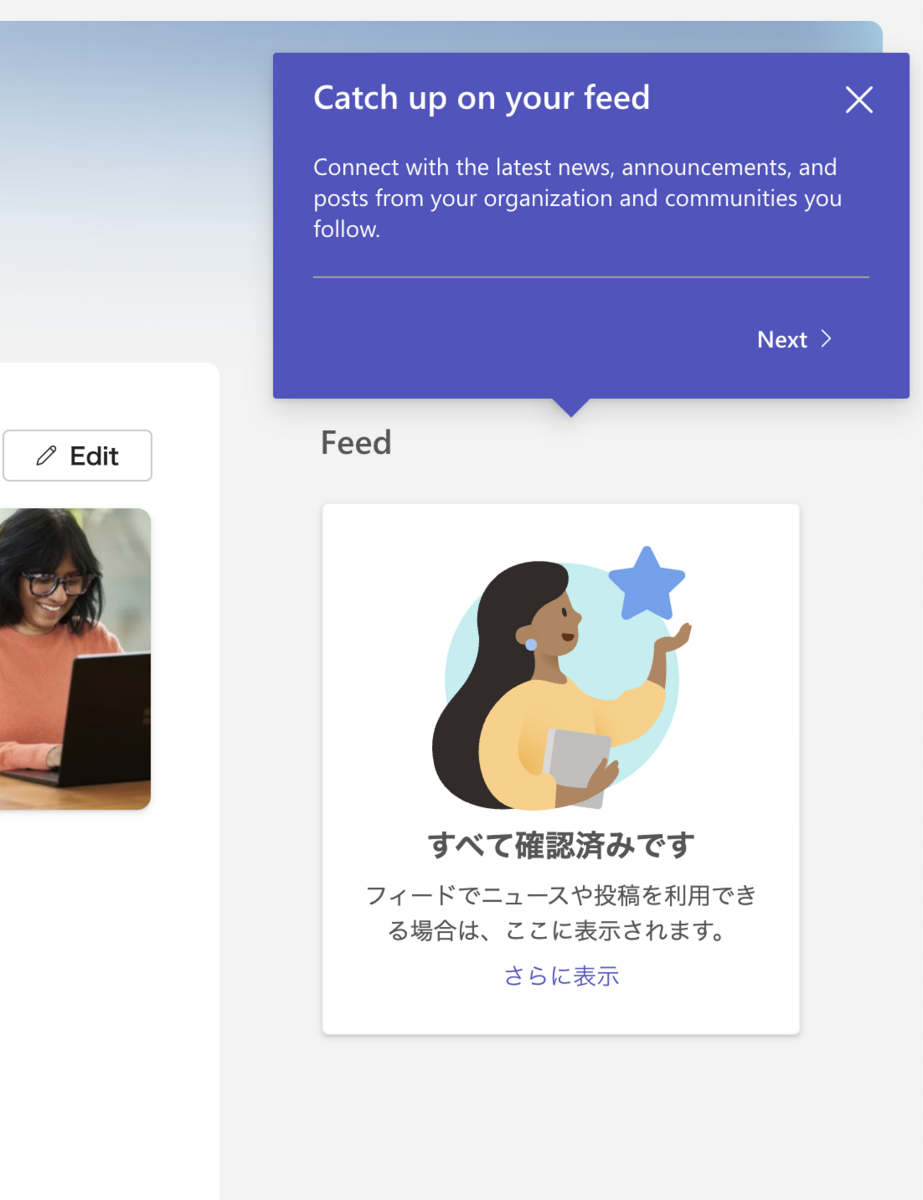Click the chevron arrow beside Next
The width and height of the screenshot is (923, 1200).
826,339
